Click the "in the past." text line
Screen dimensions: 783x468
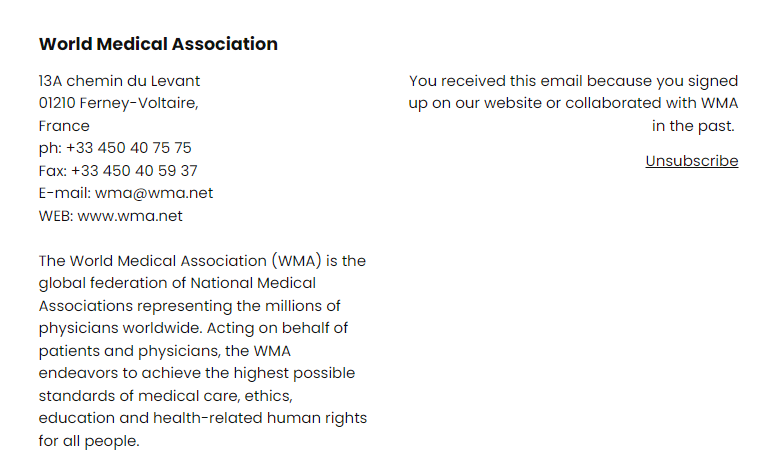point(693,126)
